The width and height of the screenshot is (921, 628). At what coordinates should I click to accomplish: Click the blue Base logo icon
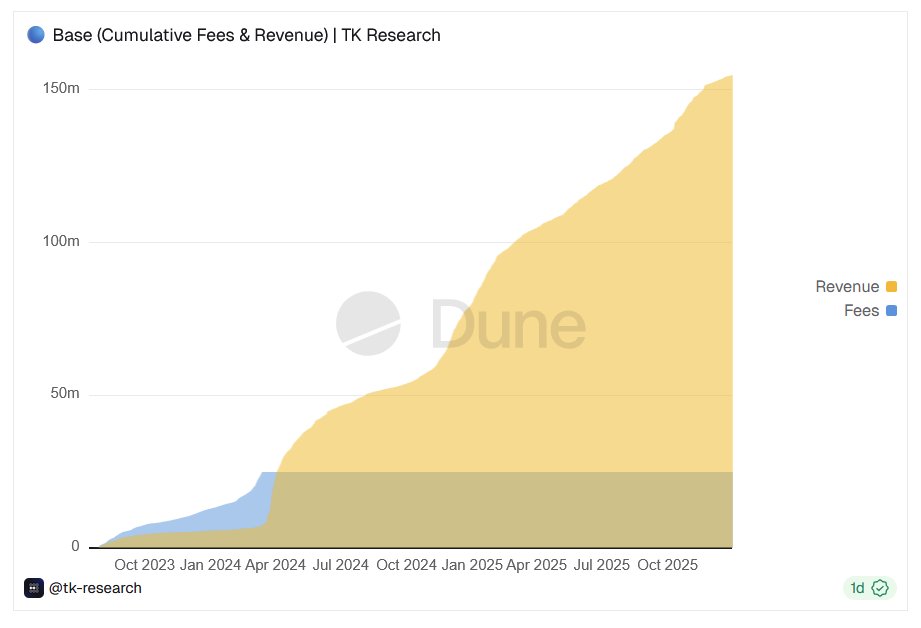(34, 33)
